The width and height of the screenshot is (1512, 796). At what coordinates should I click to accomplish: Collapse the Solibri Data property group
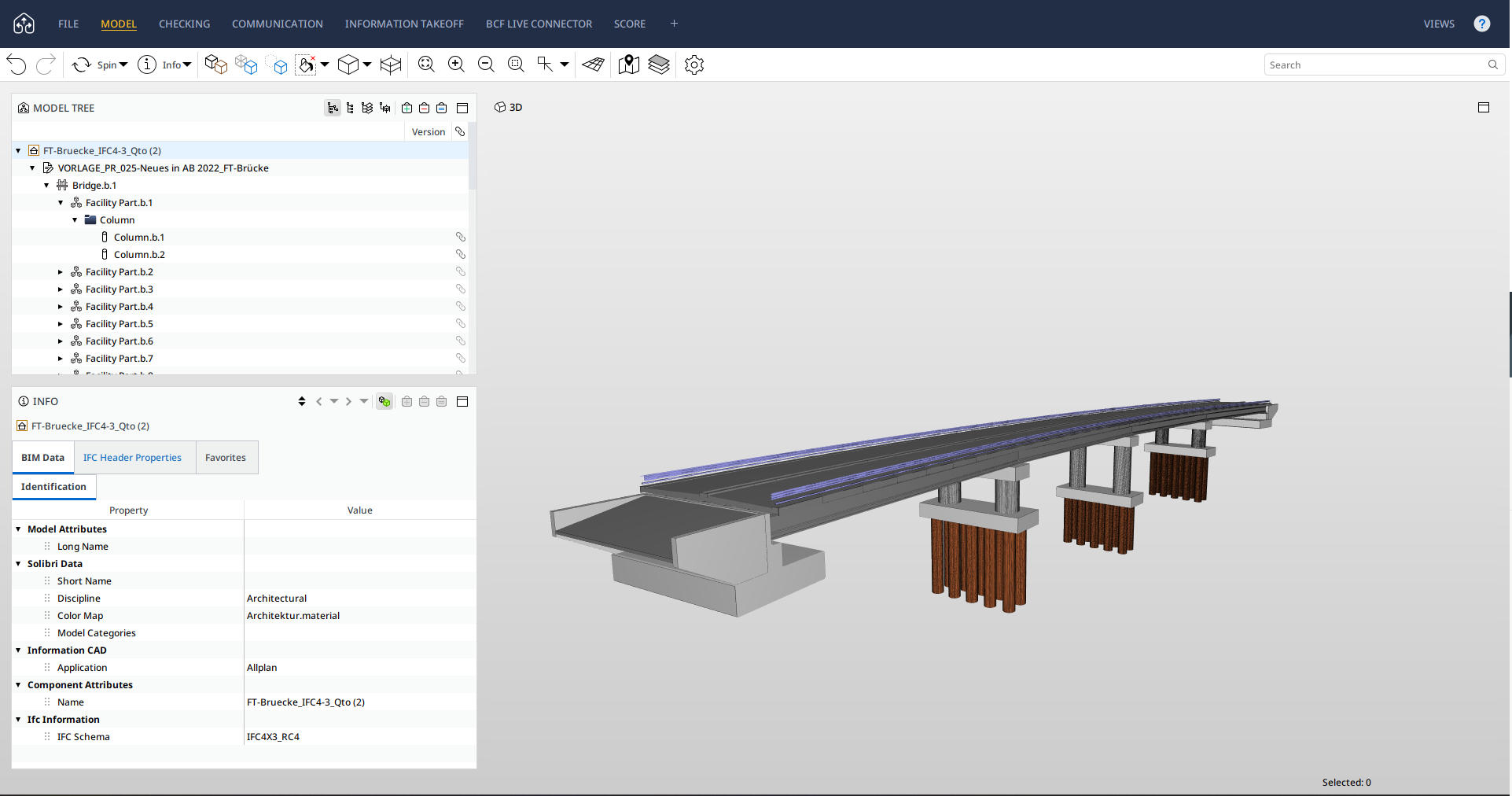(18, 564)
